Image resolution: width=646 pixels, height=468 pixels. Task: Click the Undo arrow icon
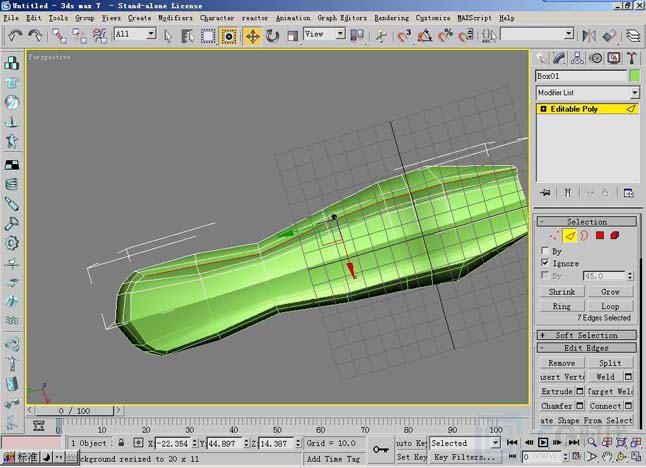pos(15,36)
